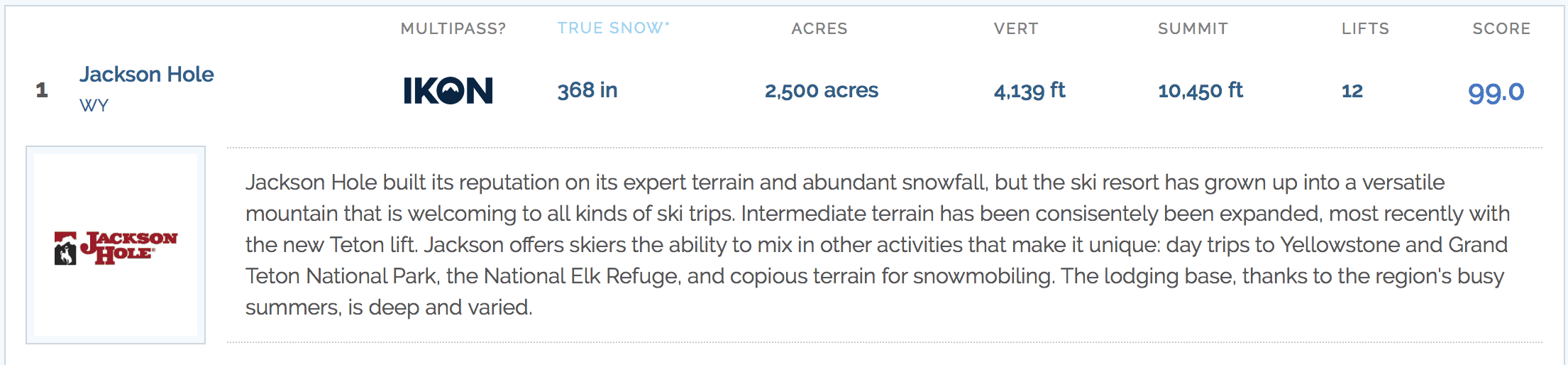Click the 10,450 ft summit value

click(1200, 90)
